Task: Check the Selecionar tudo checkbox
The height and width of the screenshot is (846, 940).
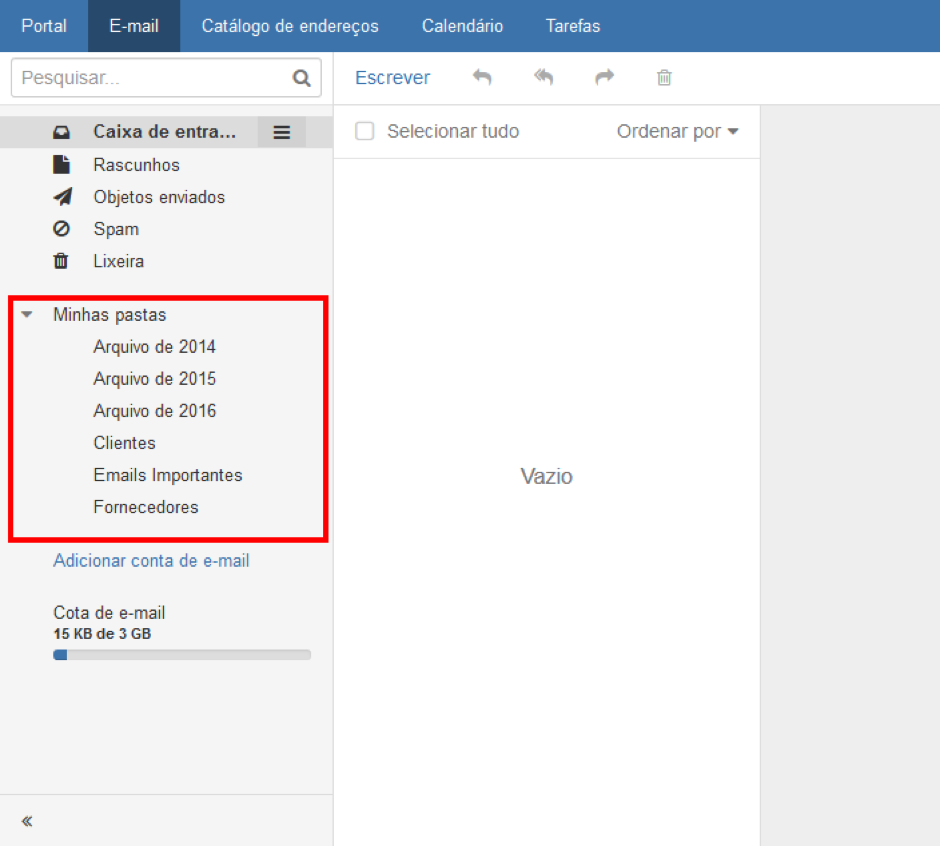Action: point(365,132)
